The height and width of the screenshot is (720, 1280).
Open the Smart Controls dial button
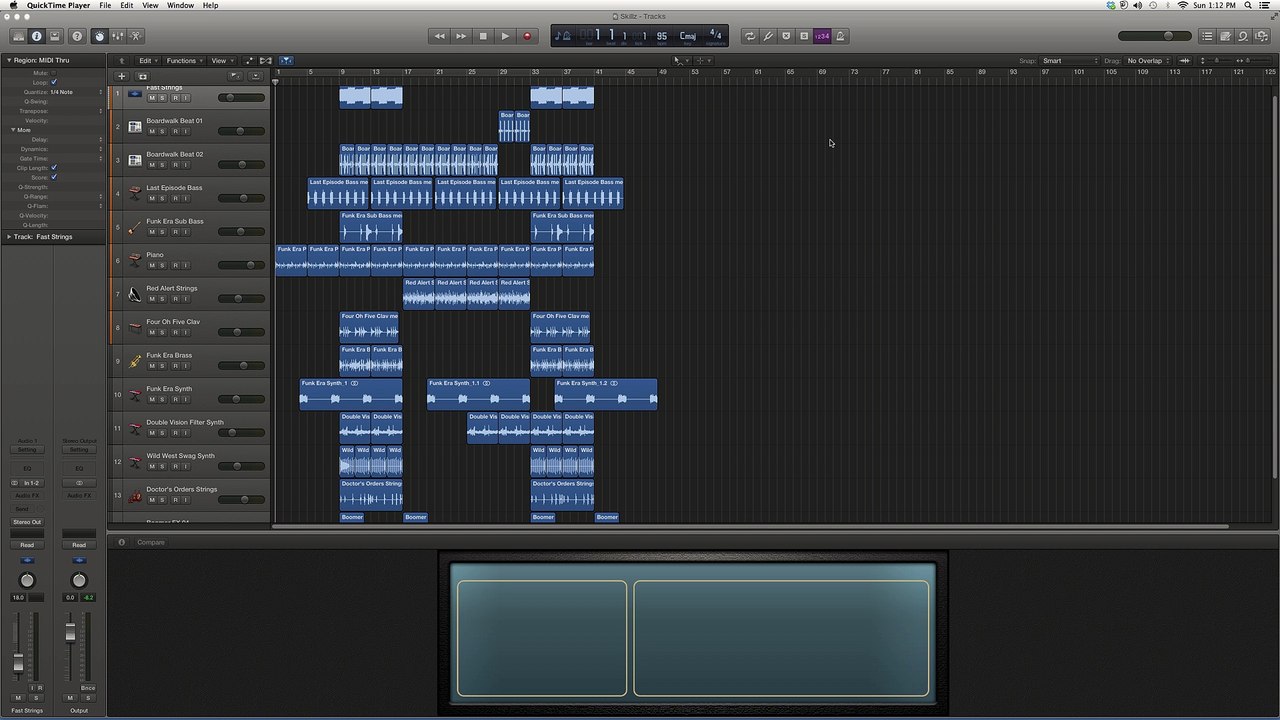click(99, 36)
